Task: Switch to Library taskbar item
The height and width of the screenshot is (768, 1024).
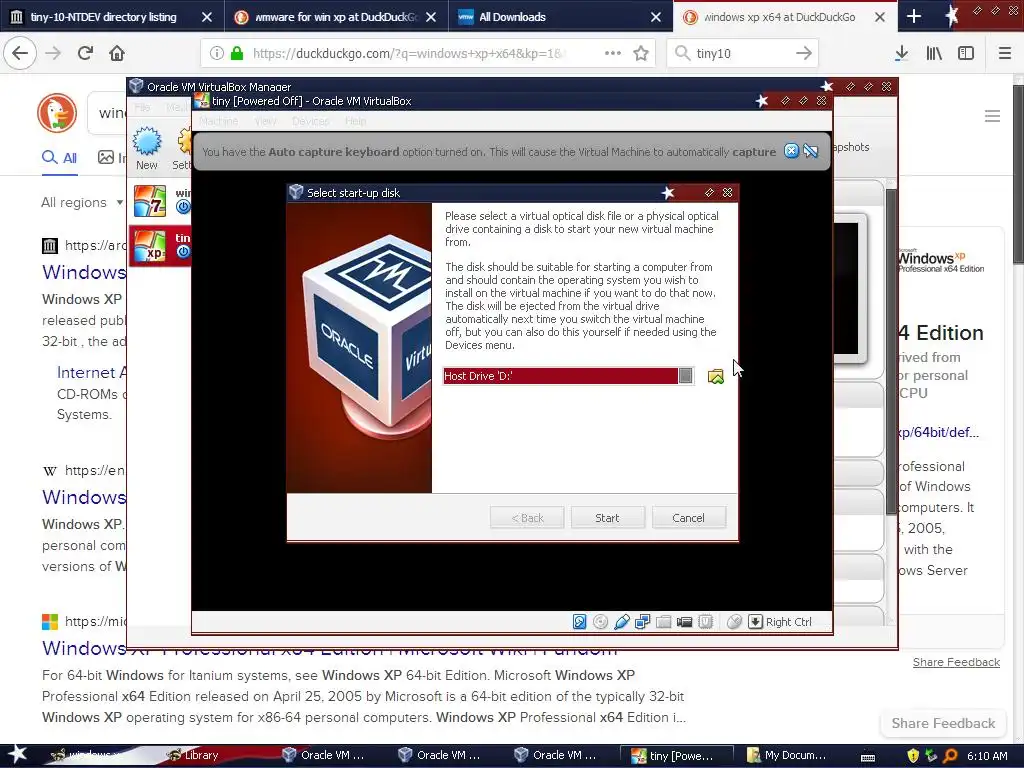Action: [x=194, y=755]
